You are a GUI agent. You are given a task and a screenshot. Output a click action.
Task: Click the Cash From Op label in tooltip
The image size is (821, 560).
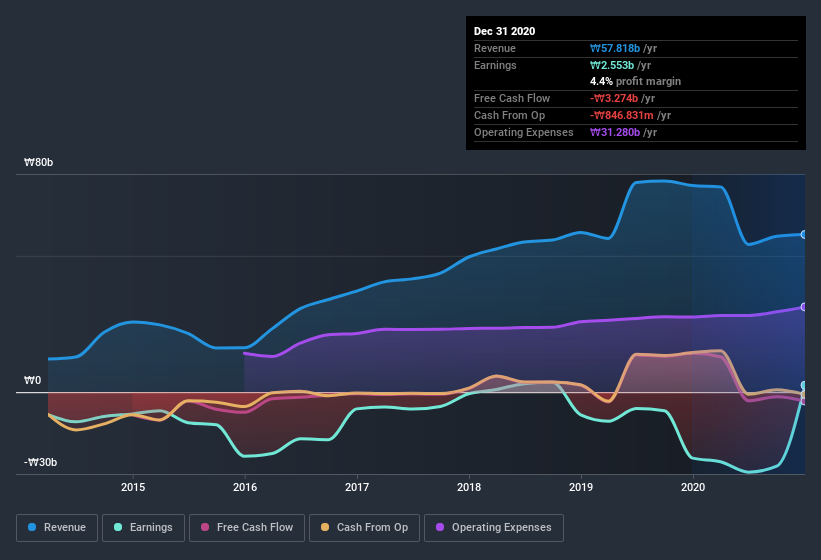click(x=509, y=115)
